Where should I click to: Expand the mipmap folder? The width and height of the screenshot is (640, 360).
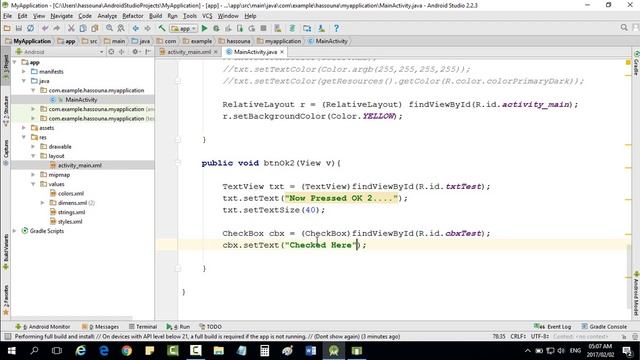(x=33, y=175)
